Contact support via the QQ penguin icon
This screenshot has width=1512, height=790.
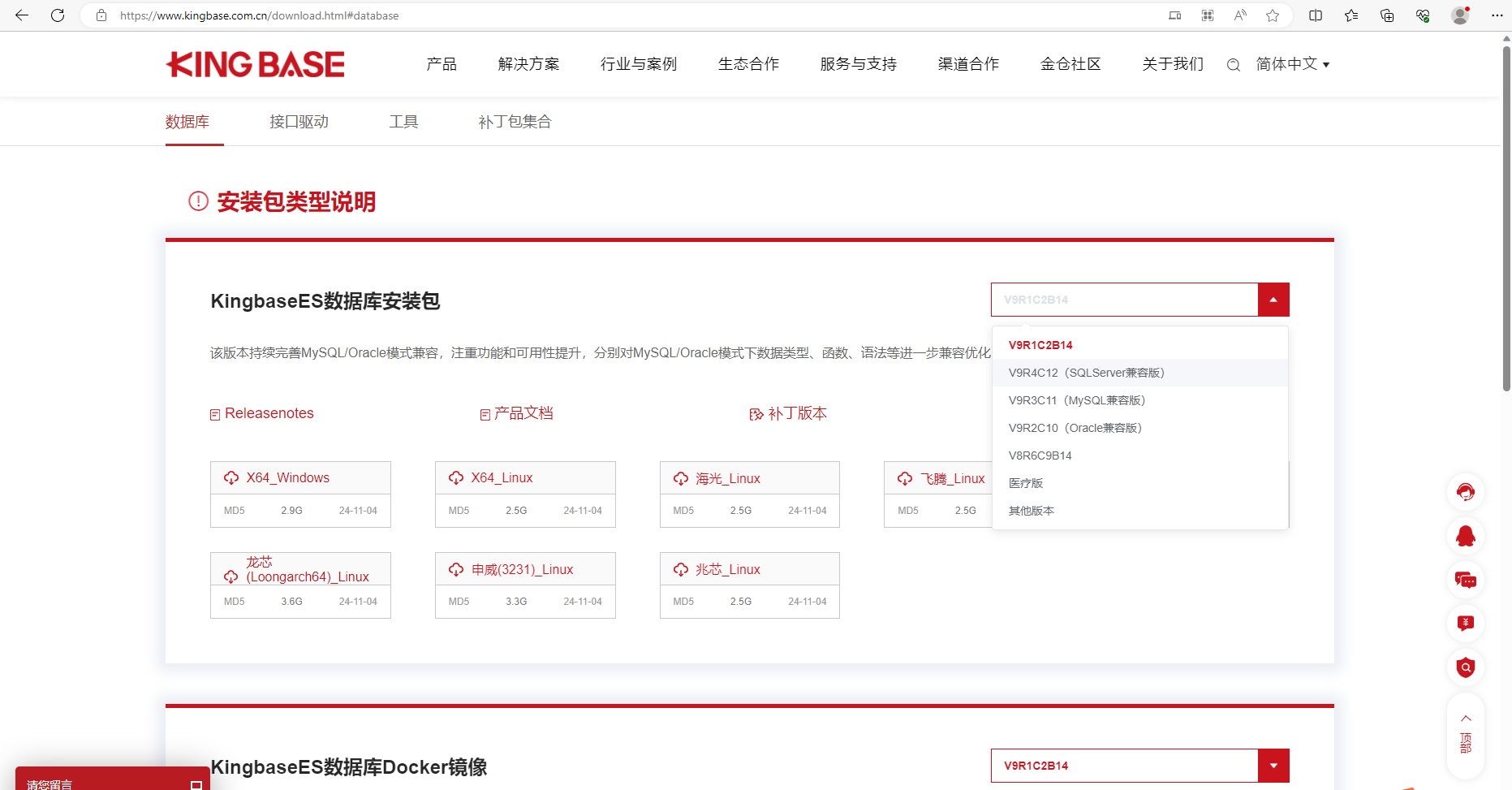pyautogui.click(x=1465, y=536)
